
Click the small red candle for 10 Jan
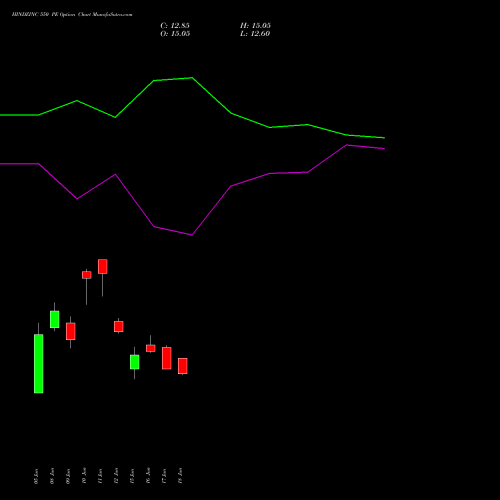click(x=87, y=275)
